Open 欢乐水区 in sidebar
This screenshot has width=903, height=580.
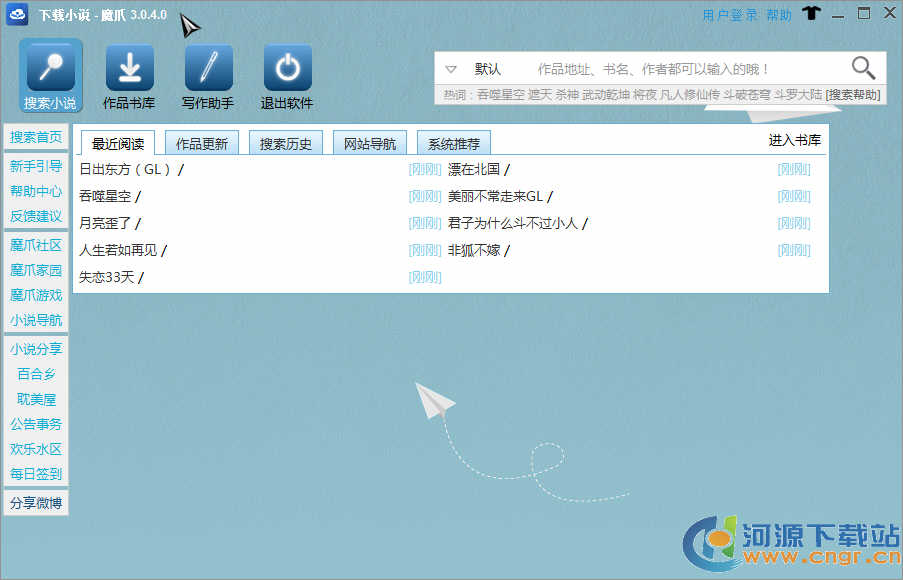point(36,449)
